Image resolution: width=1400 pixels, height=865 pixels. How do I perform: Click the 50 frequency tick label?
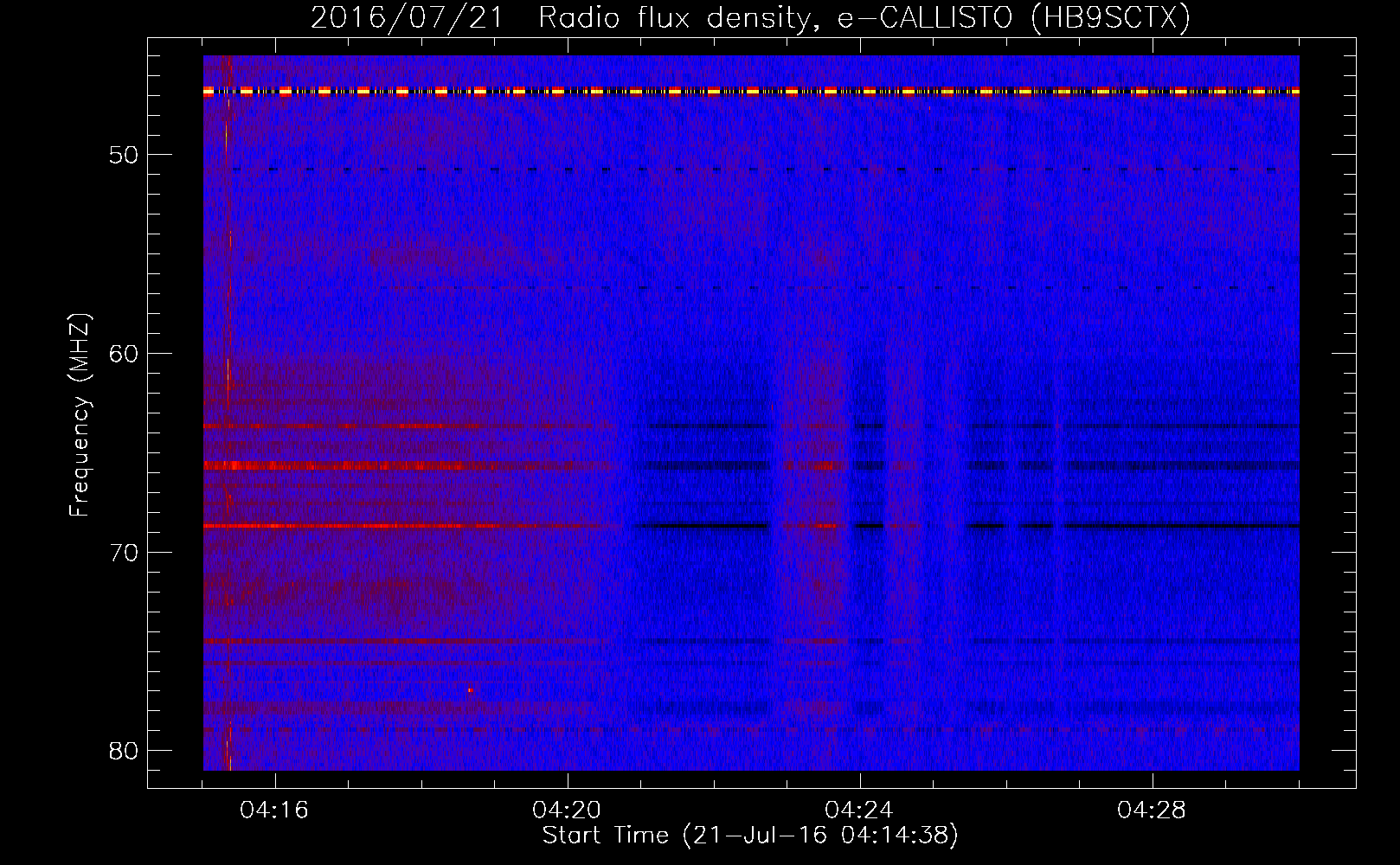[125, 155]
